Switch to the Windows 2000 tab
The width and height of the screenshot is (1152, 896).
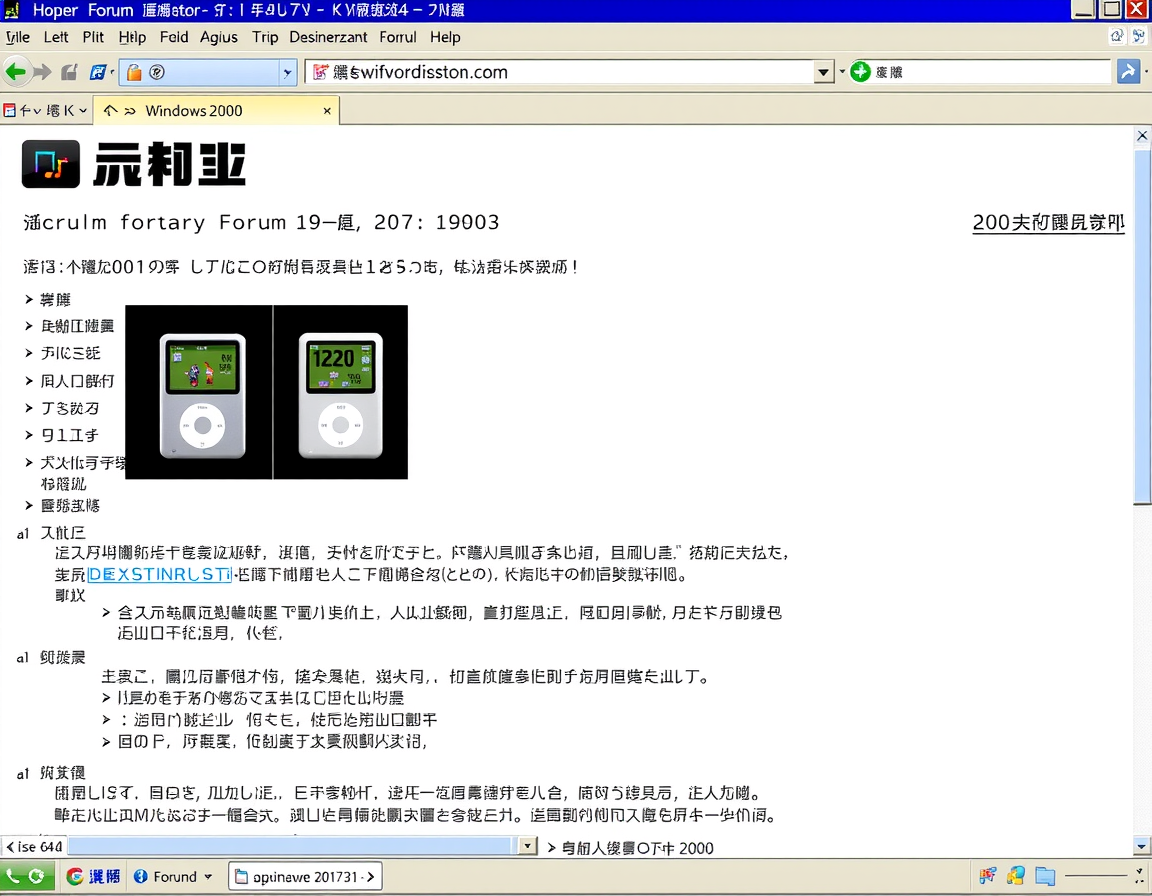[x=218, y=111]
